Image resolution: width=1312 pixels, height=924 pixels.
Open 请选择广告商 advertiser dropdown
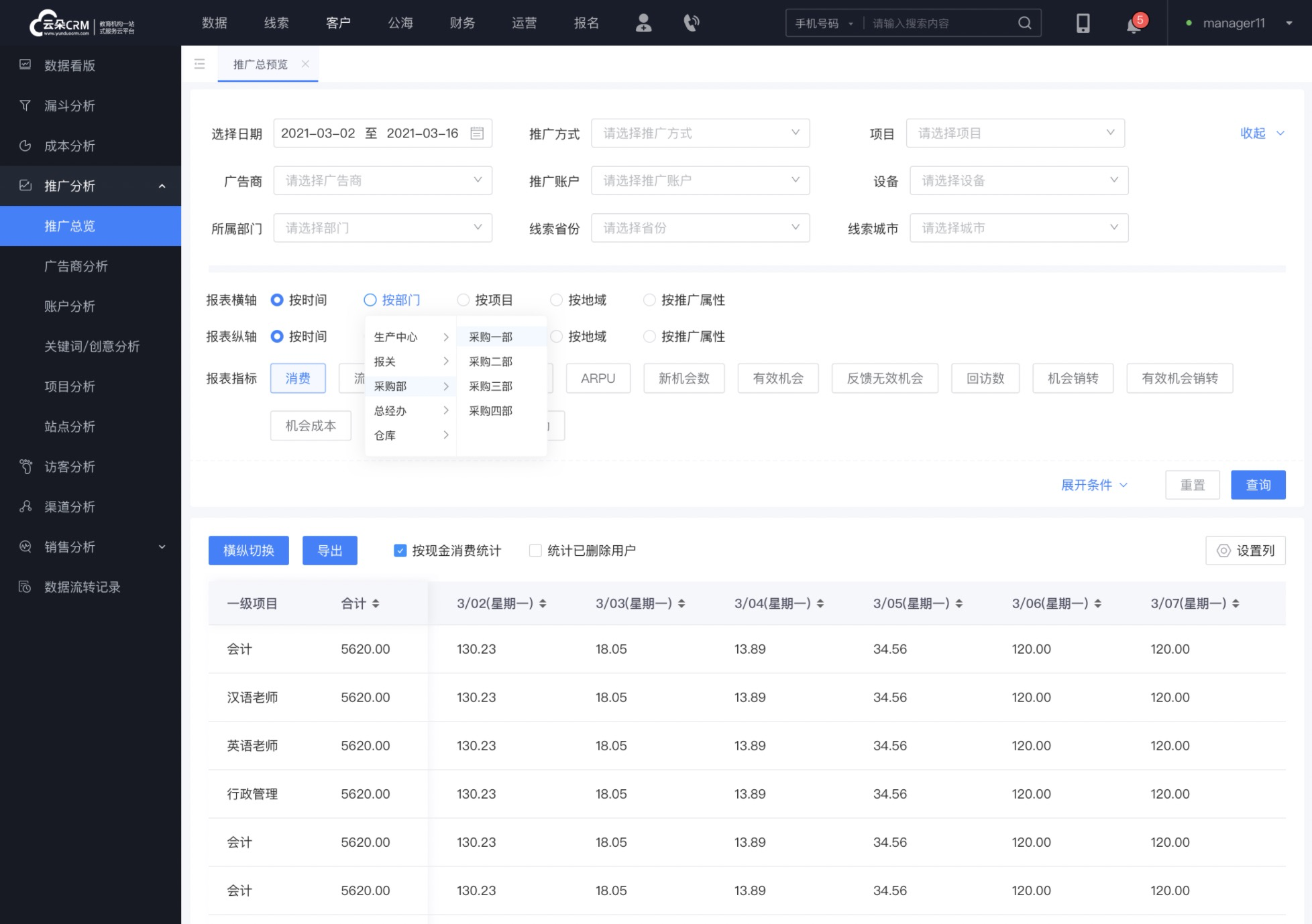383,180
